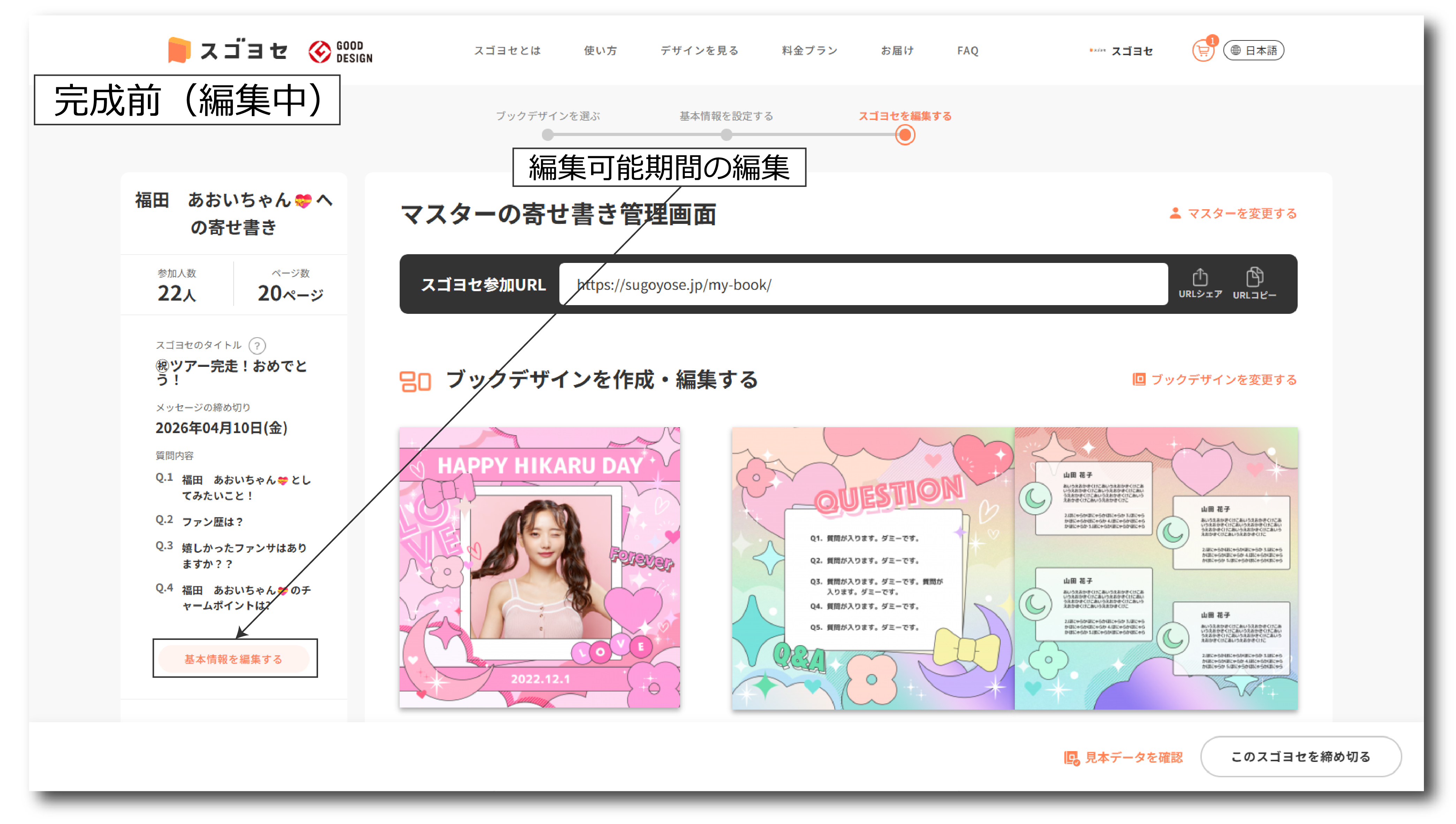Select the スゴヨセを編集する active step
Screen dimensions: 1456x824
(905, 135)
